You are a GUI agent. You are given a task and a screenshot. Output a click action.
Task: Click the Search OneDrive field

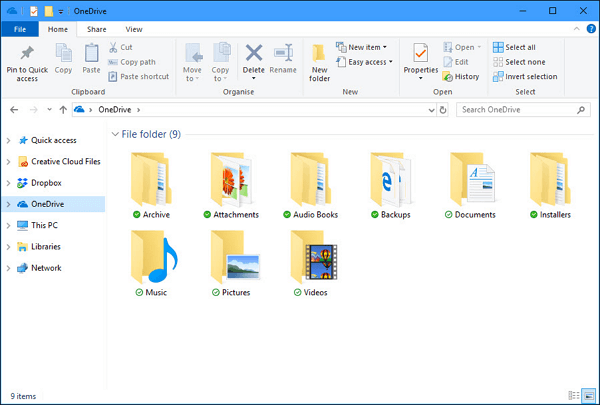(x=520, y=109)
